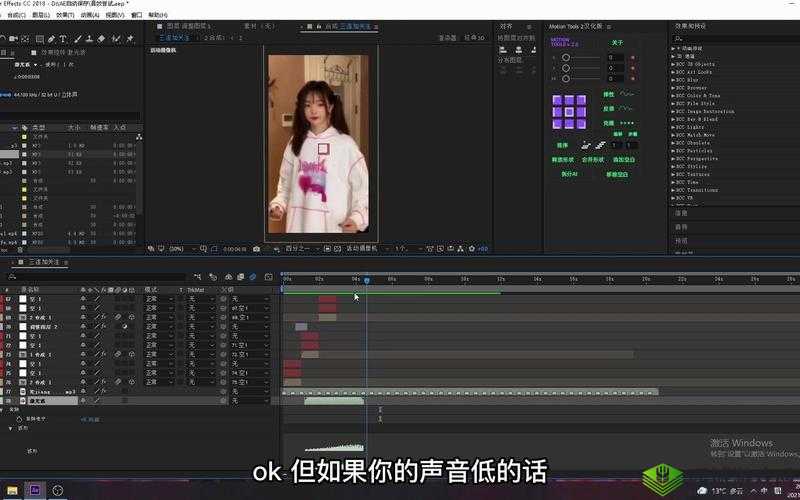
Task: Toggle motion blur switch on adjustment layer
Action: [118, 327]
